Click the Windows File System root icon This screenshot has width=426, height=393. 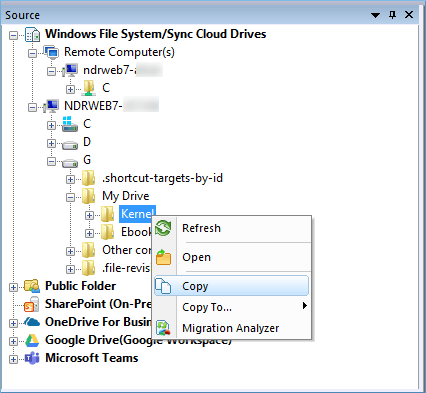(x=33, y=34)
